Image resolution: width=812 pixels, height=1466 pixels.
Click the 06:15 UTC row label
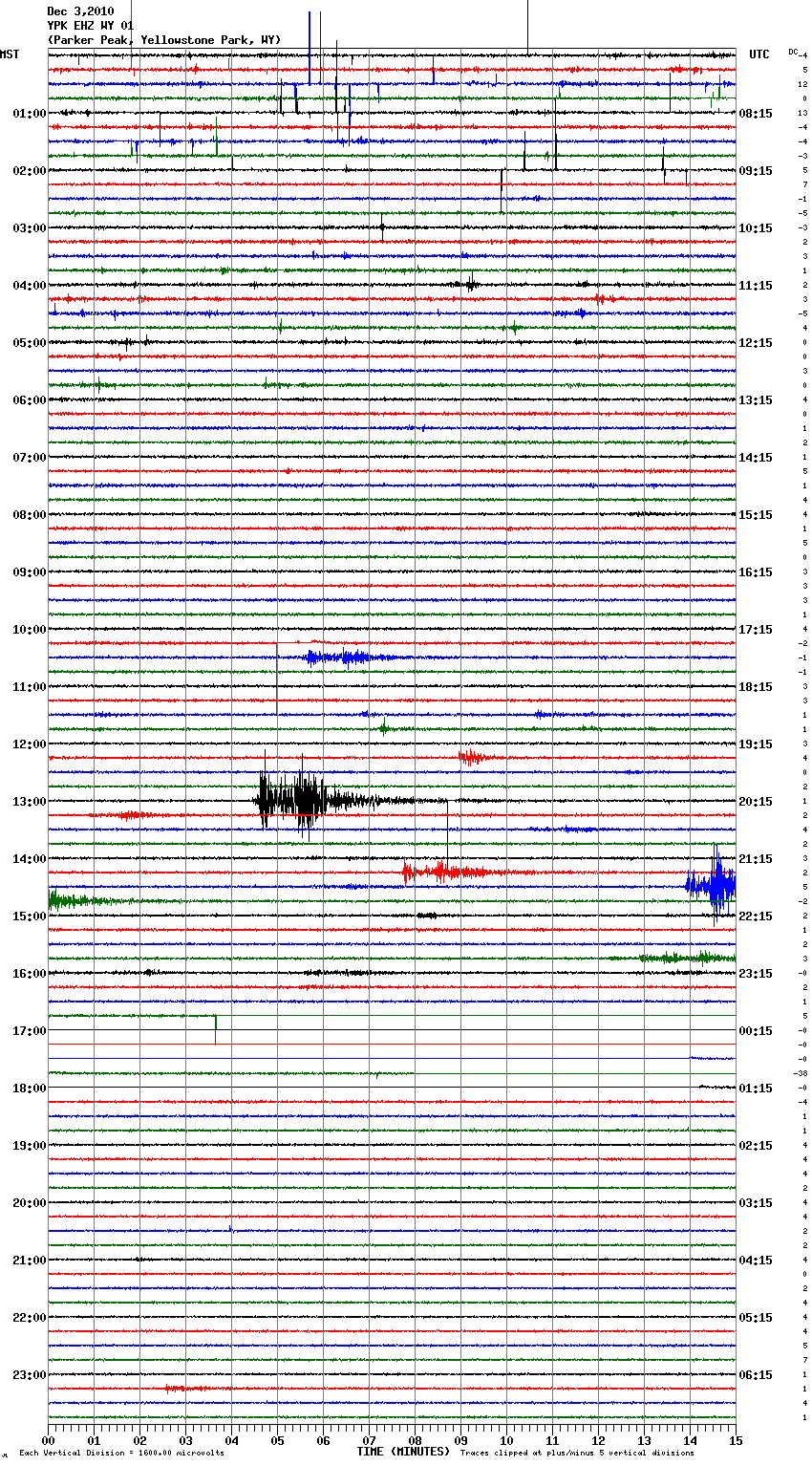coord(756,1375)
